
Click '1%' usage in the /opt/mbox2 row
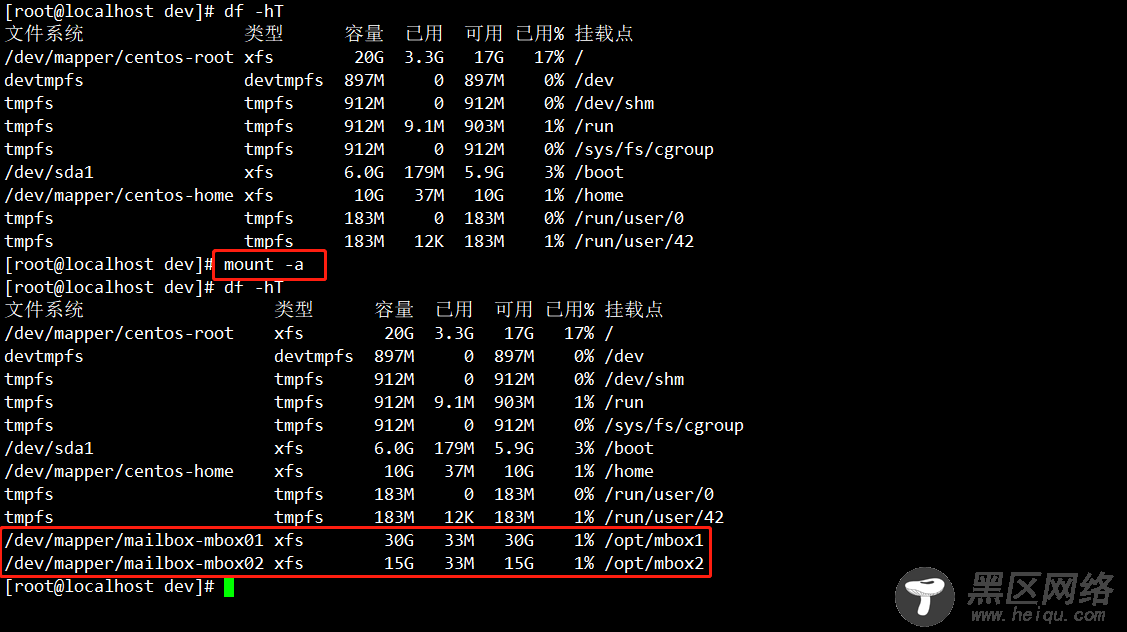pyautogui.click(x=584, y=564)
